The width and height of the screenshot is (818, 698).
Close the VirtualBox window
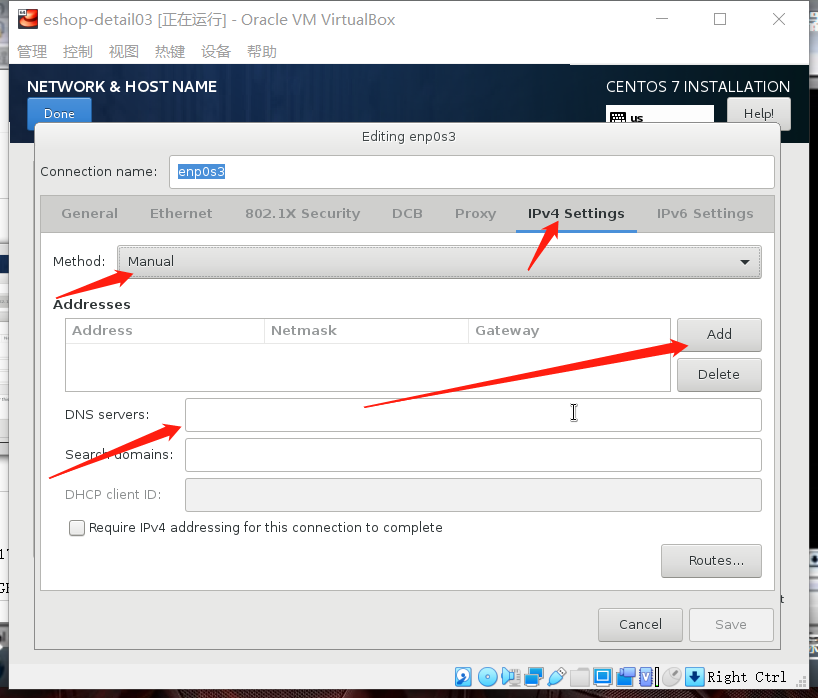pyautogui.click(x=779, y=19)
